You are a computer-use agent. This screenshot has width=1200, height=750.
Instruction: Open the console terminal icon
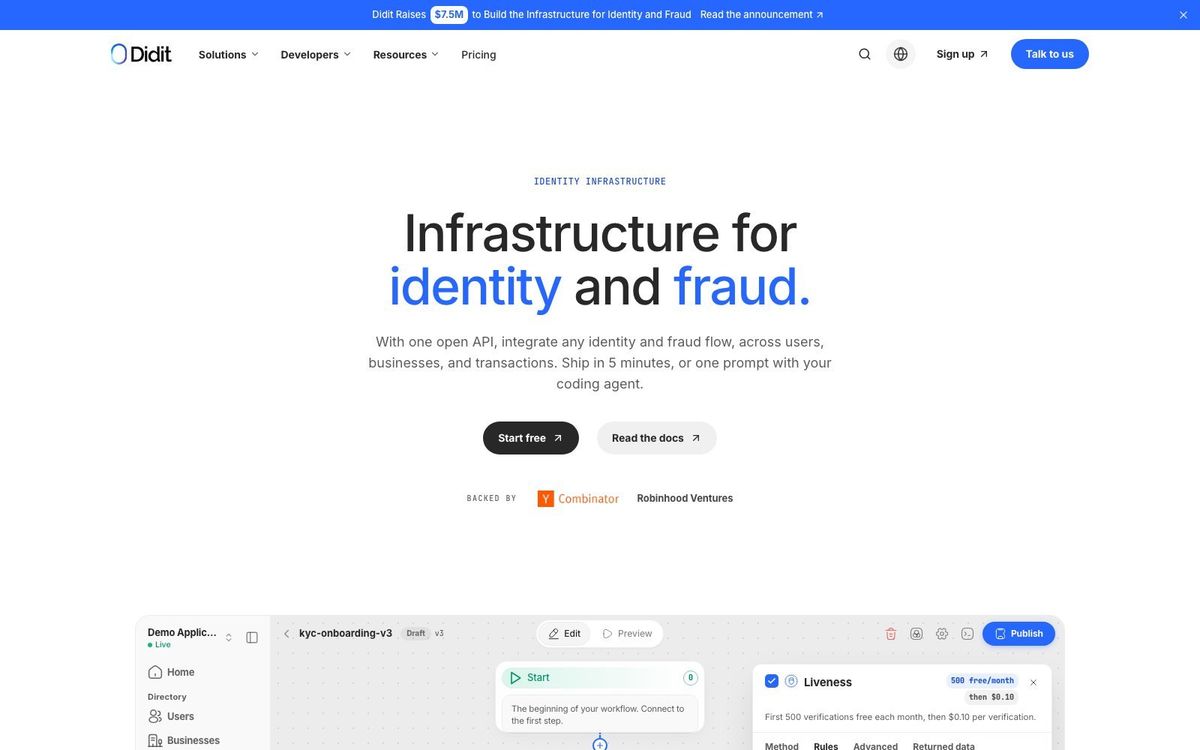pos(967,633)
